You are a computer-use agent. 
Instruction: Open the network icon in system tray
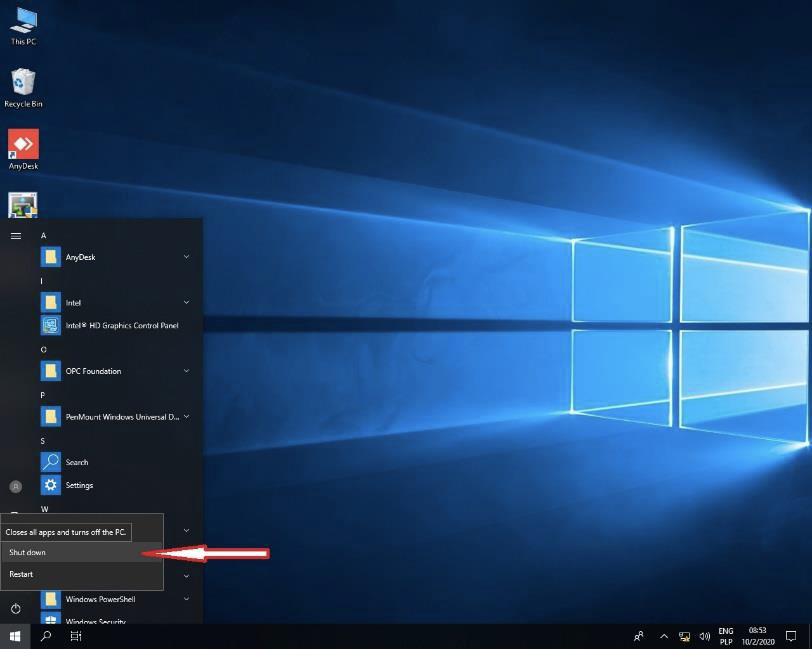pyautogui.click(x=685, y=636)
